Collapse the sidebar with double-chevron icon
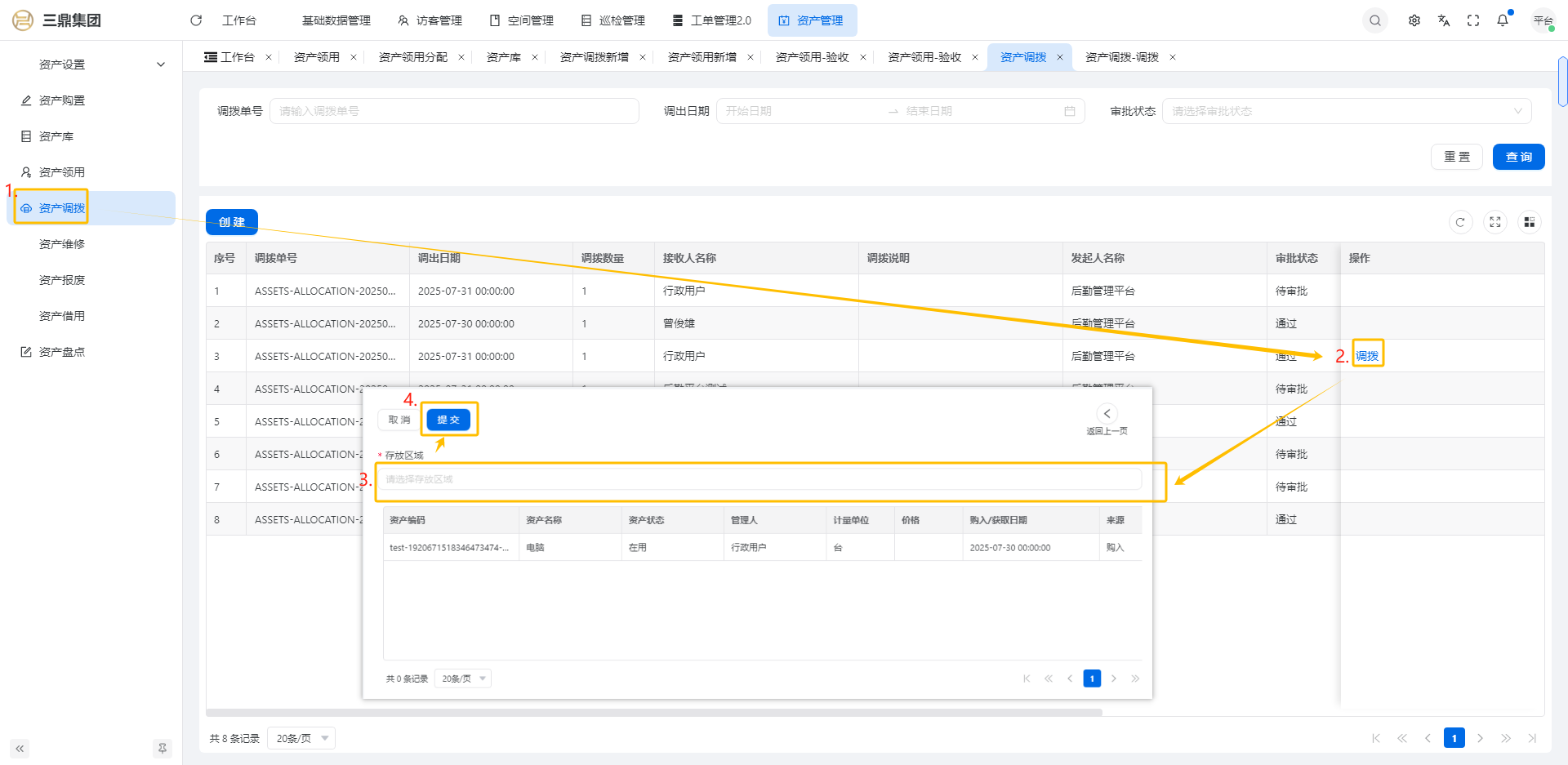1568x765 pixels. (20, 749)
